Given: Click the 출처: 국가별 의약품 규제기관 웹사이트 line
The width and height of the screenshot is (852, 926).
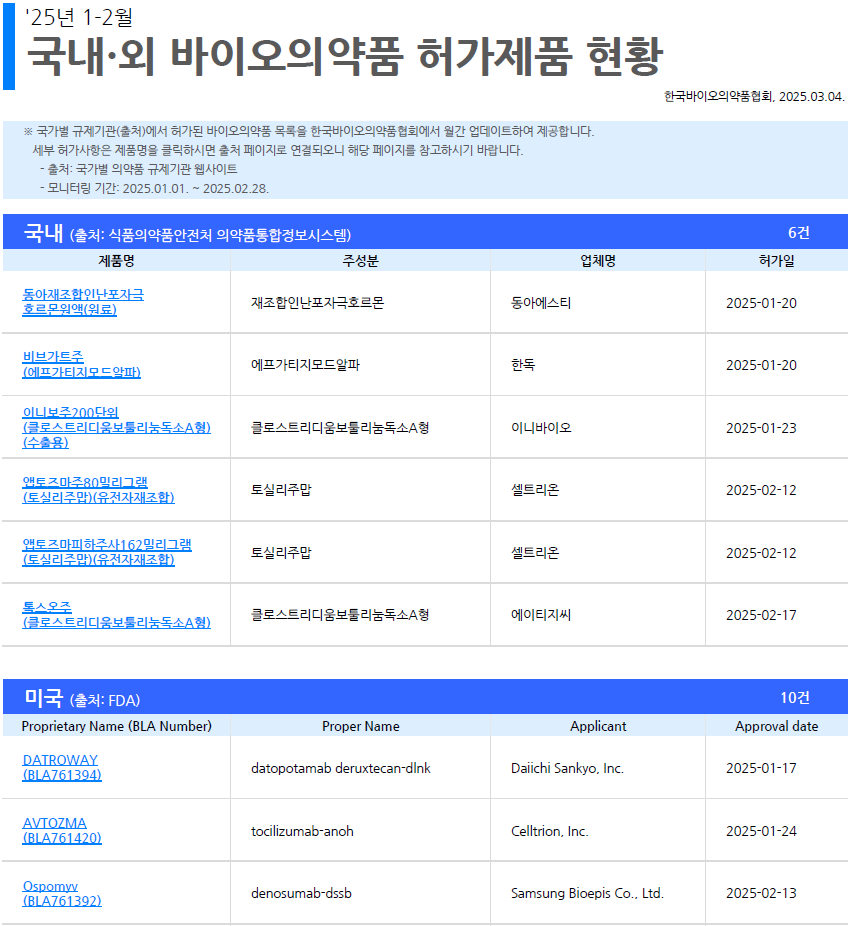Looking at the screenshot, I should tap(139, 169).
